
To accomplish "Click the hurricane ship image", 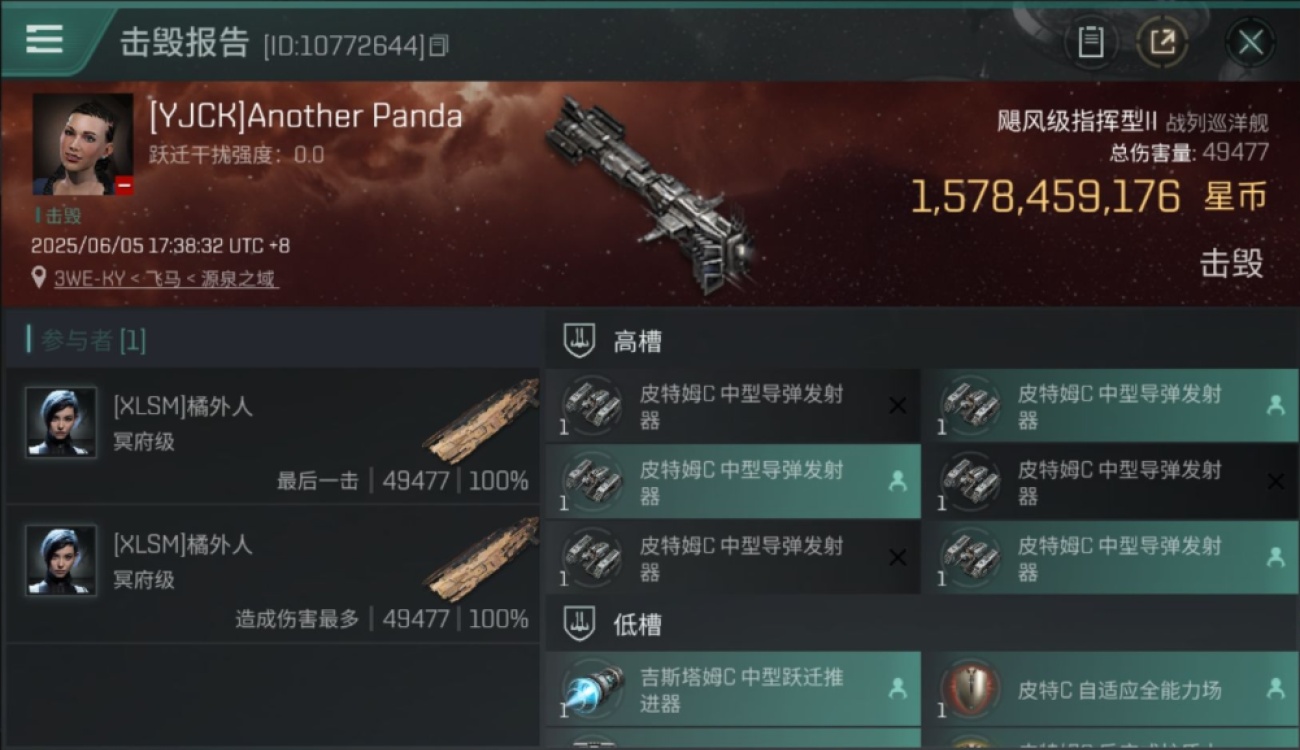I will pos(650,195).
